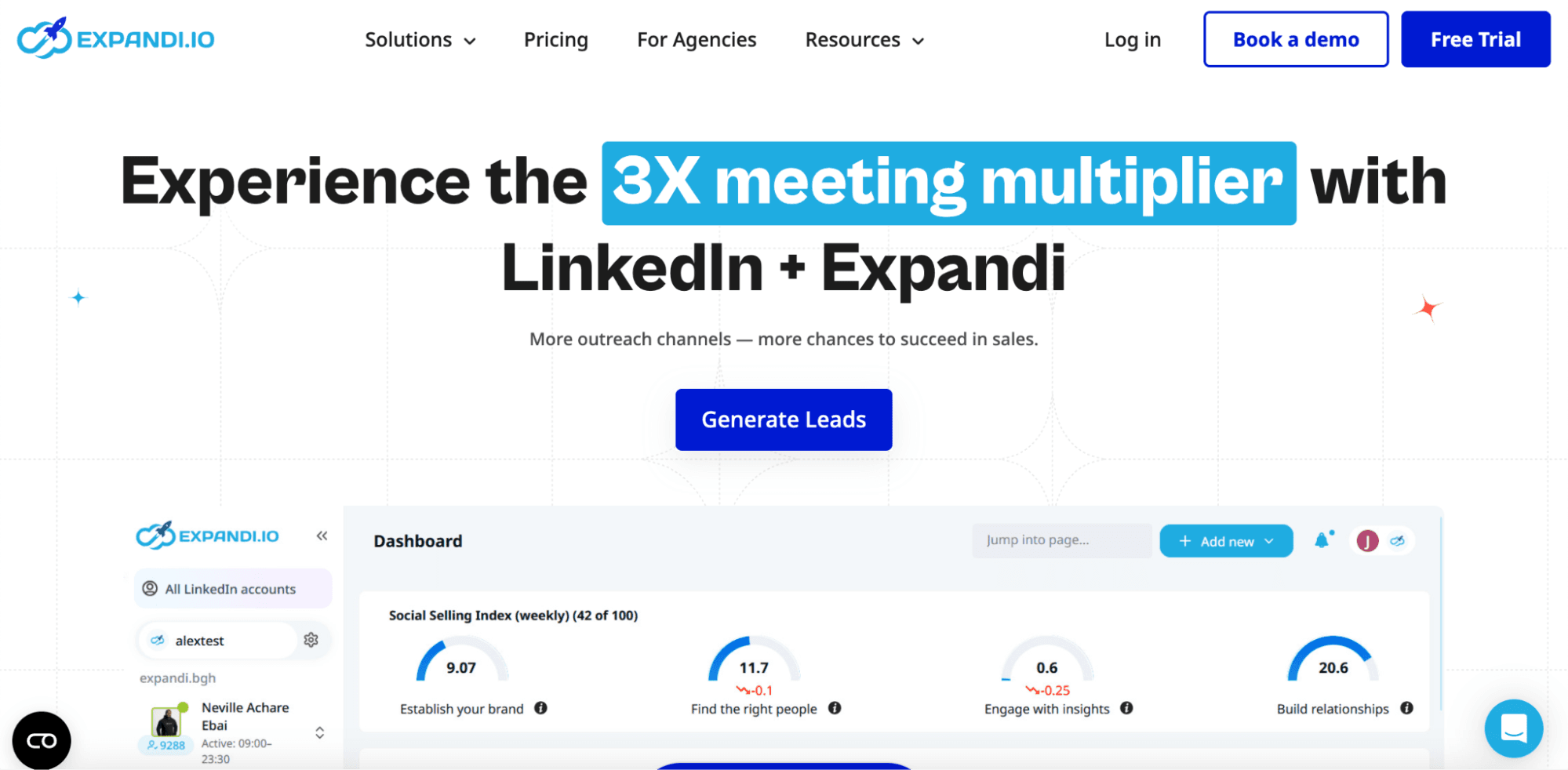The height and width of the screenshot is (770, 1568).
Task: Expand Neville Achare Ebai account switcher arrows
Action: [x=320, y=732]
